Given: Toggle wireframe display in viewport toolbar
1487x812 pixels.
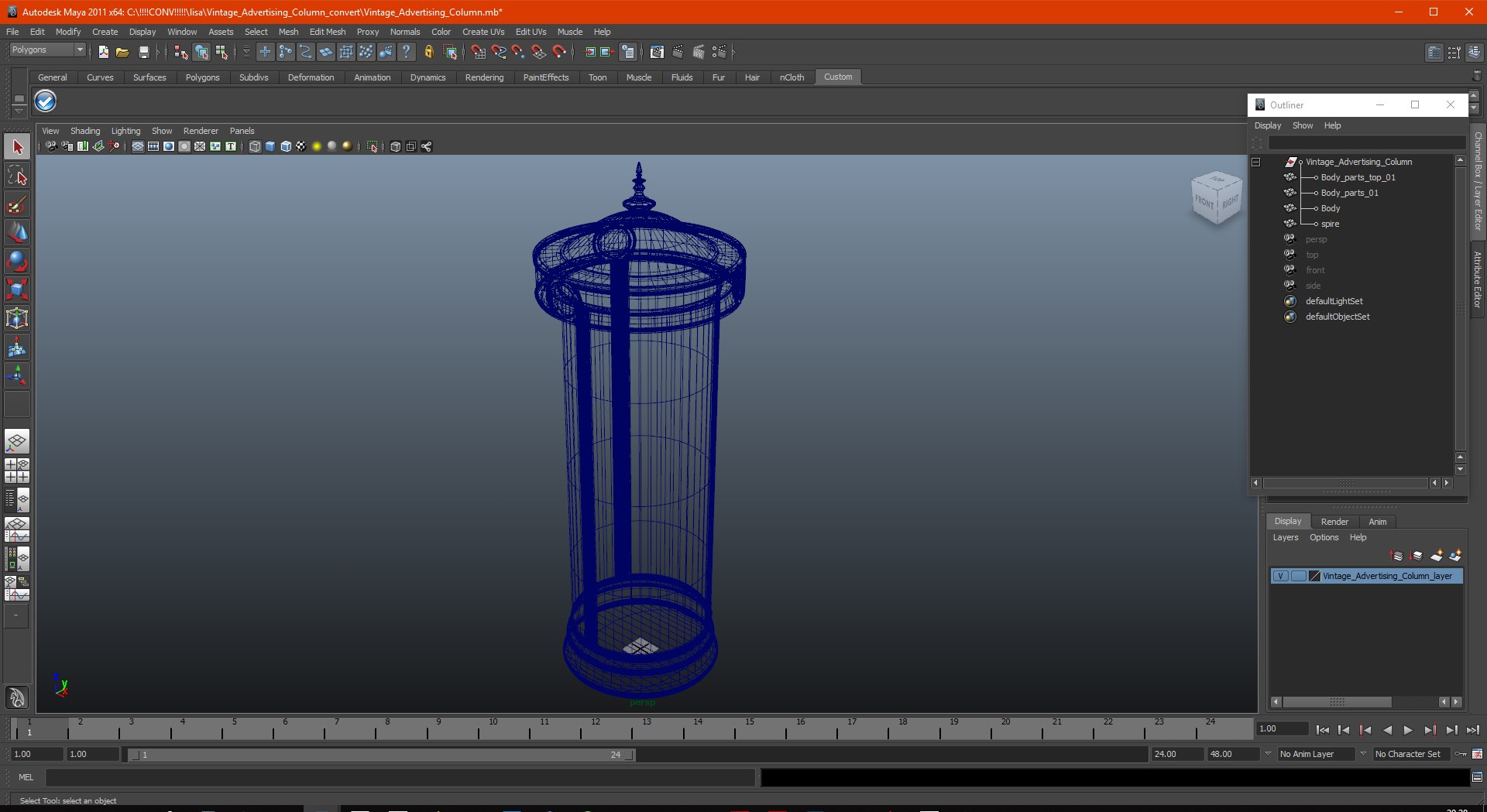Looking at the screenshot, I should pos(255,146).
